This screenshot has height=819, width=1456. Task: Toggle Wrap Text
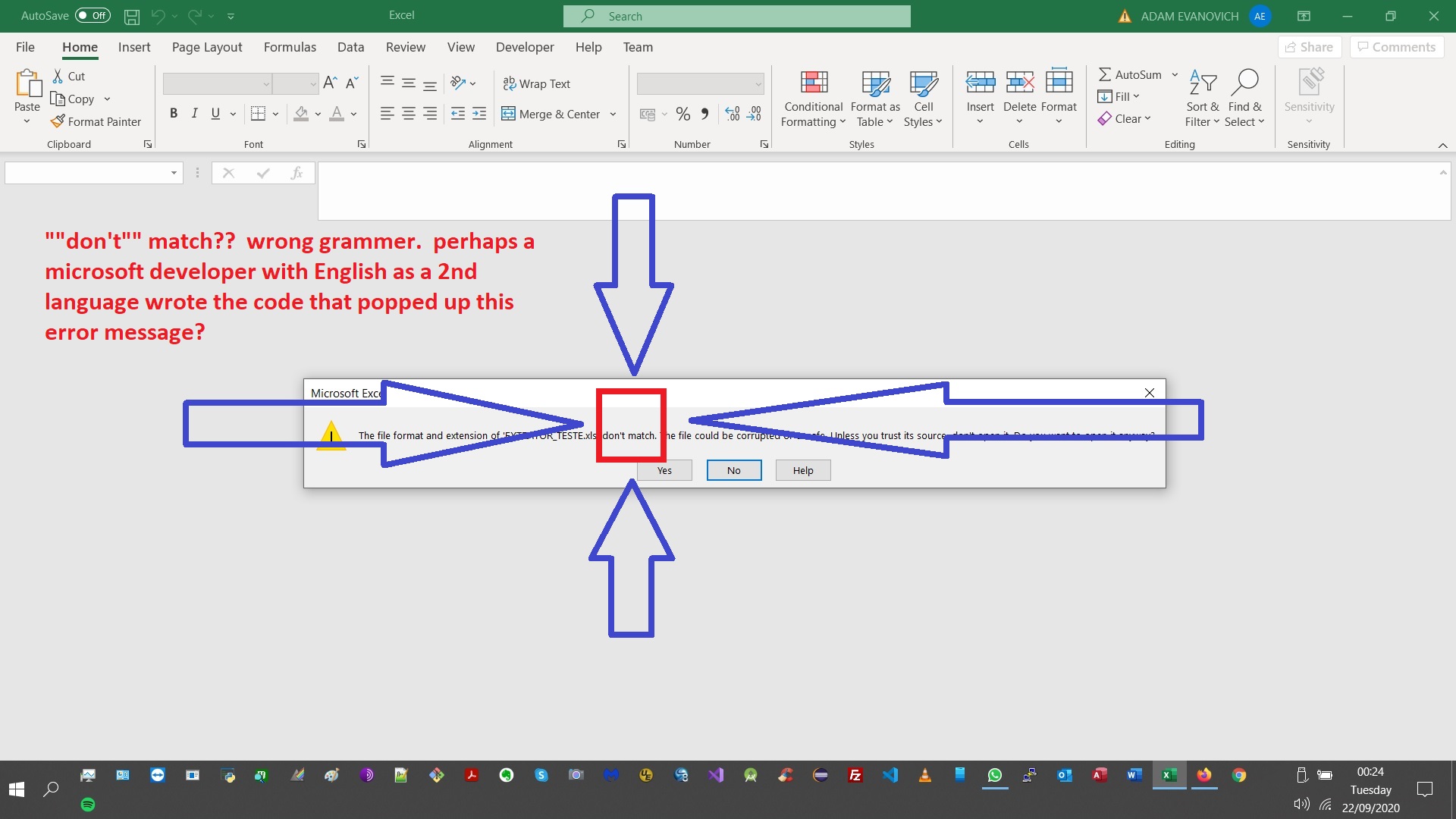click(537, 84)
